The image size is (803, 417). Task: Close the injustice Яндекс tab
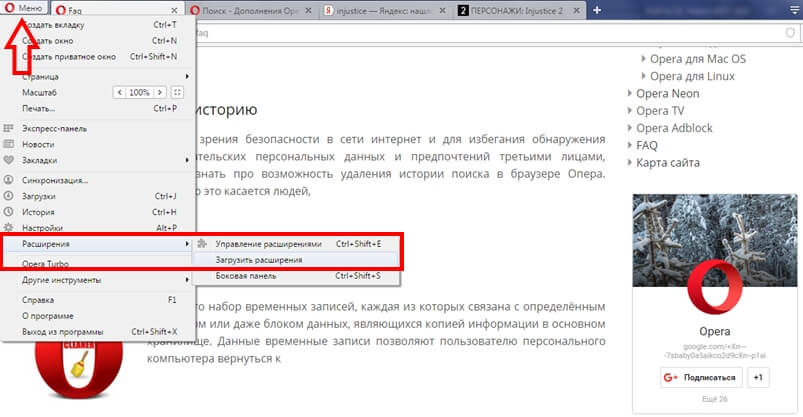[442, 10]
